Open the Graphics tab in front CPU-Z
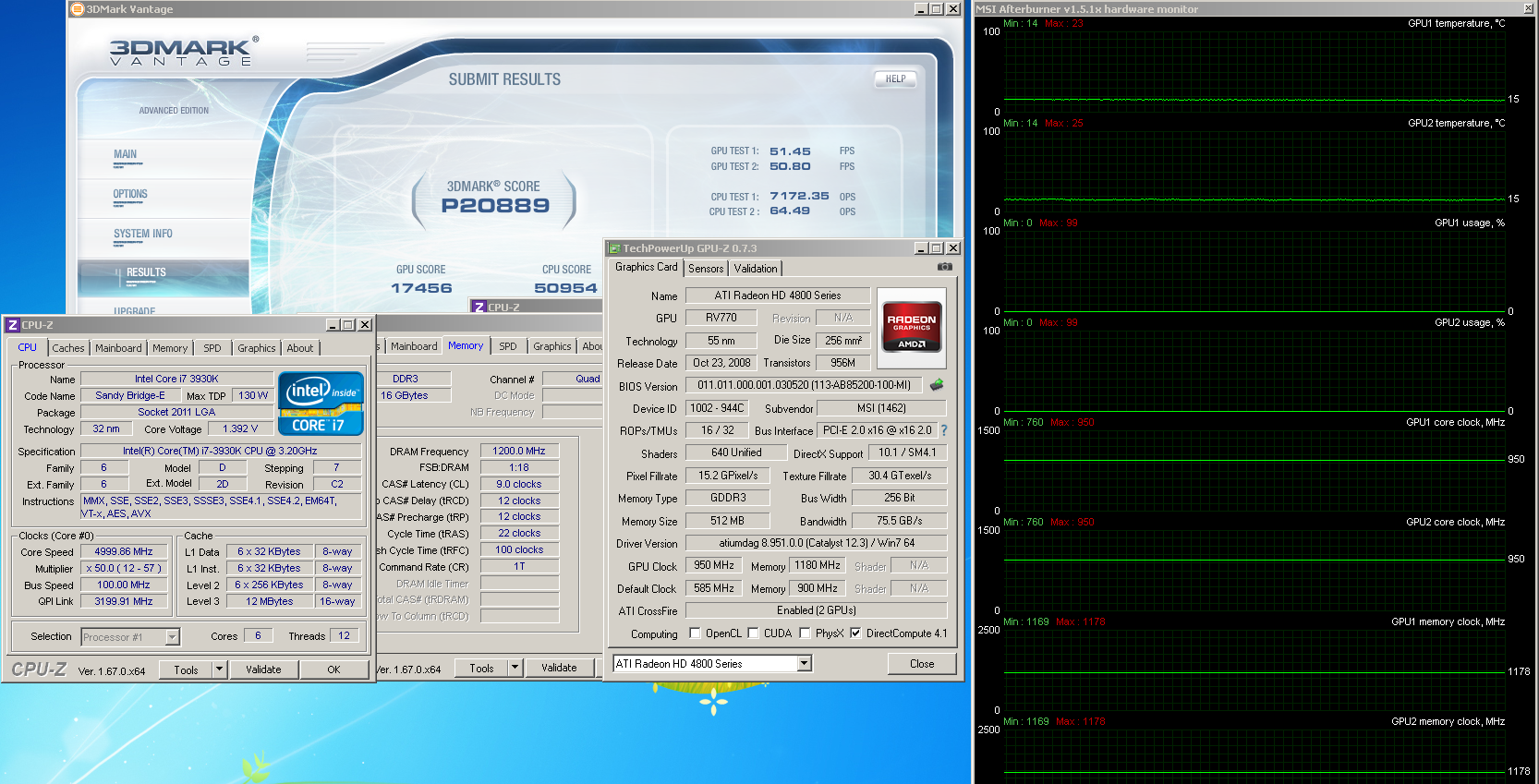 tap(257, 348)
